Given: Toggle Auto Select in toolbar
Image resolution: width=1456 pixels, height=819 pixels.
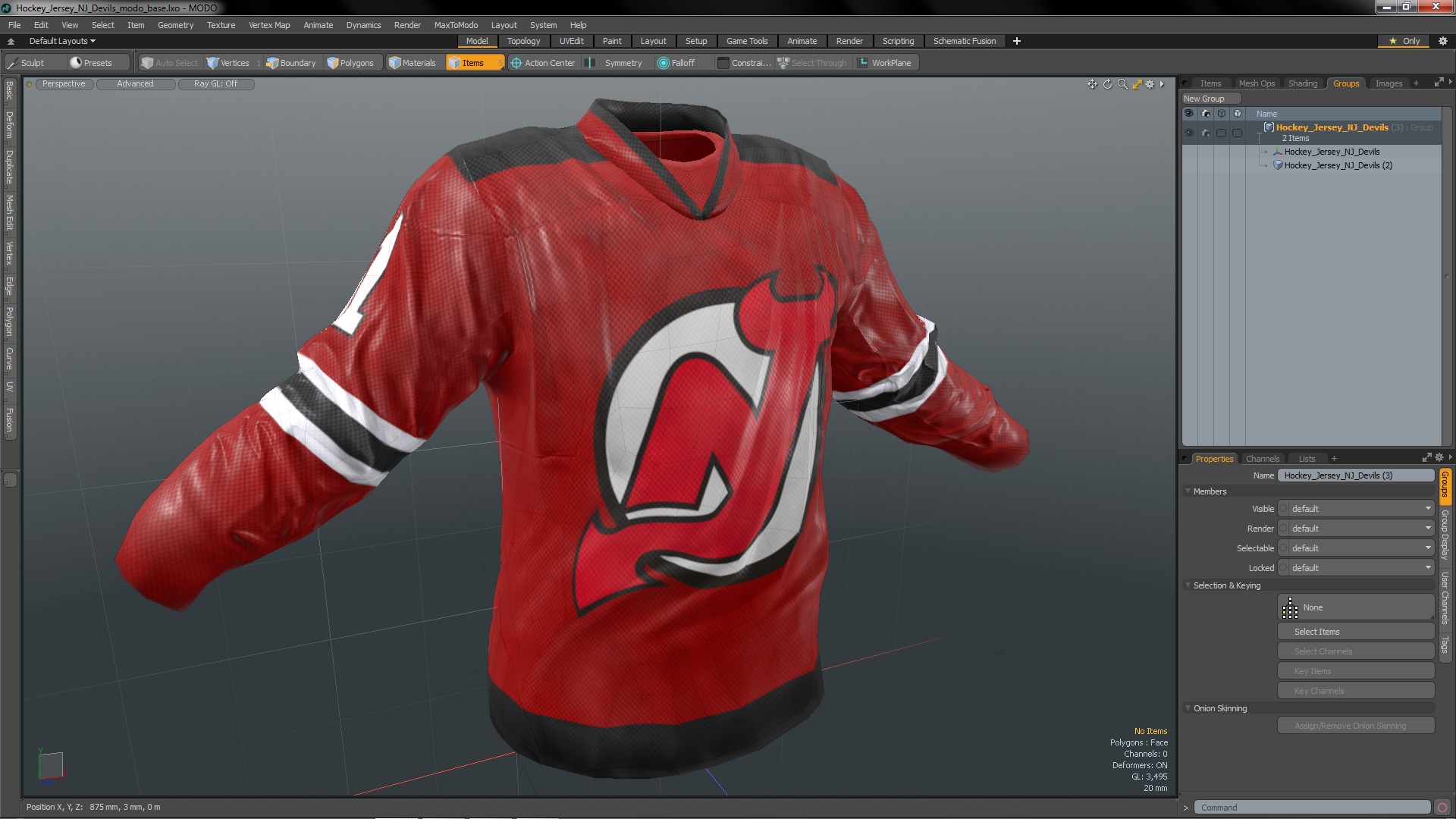Looking at the screenshot, I should (169, 63).
